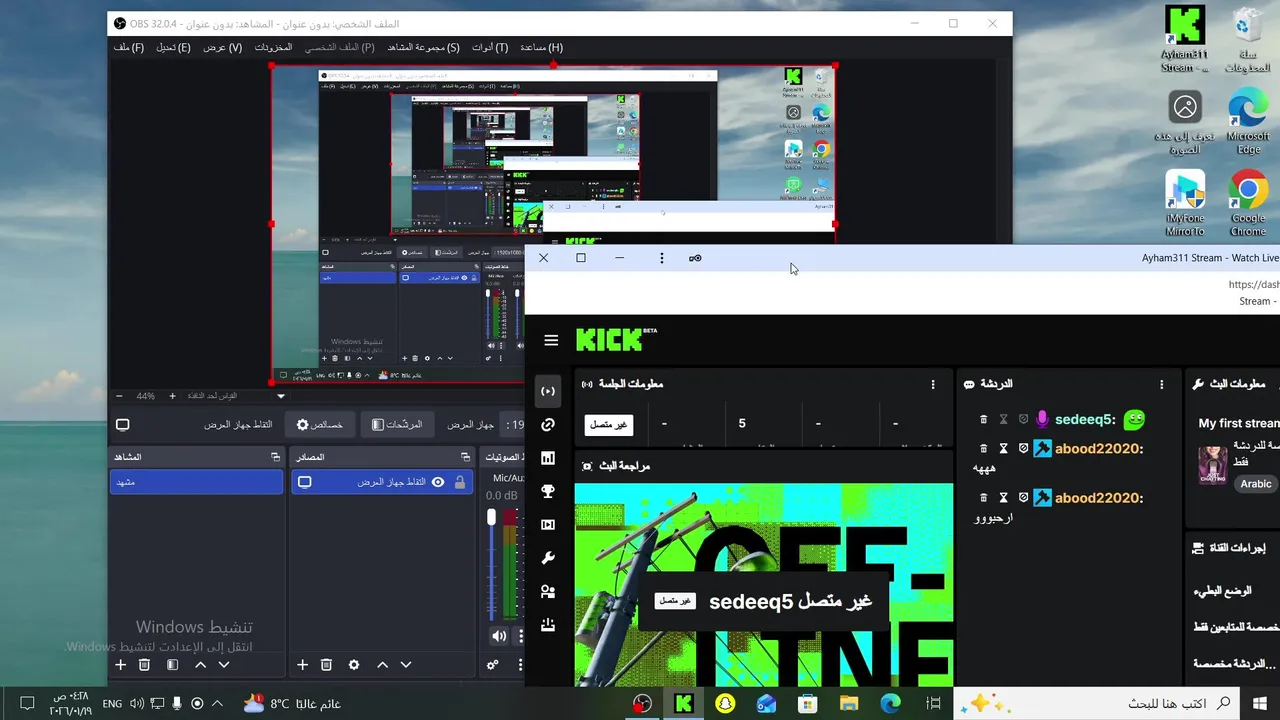Mute the Mic/Aux audio speaker button
The height and width of the screenshot is (720, 1280).
point(499,636)
